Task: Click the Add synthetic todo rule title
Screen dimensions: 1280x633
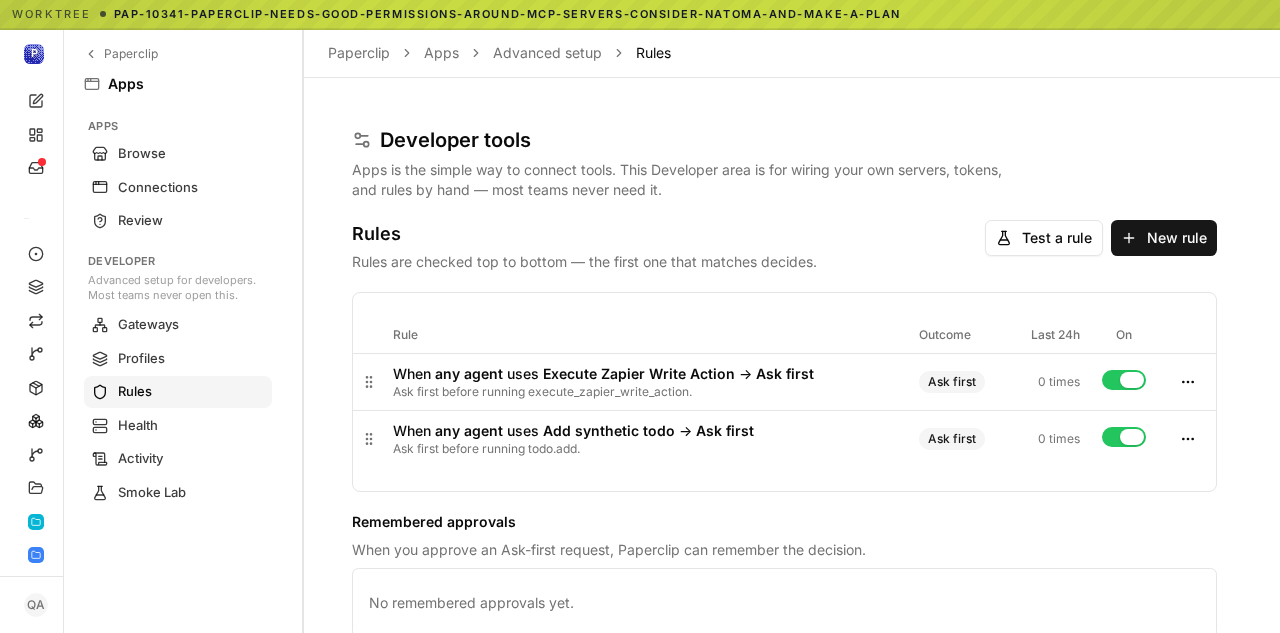Action: click(x=573, y=431)
